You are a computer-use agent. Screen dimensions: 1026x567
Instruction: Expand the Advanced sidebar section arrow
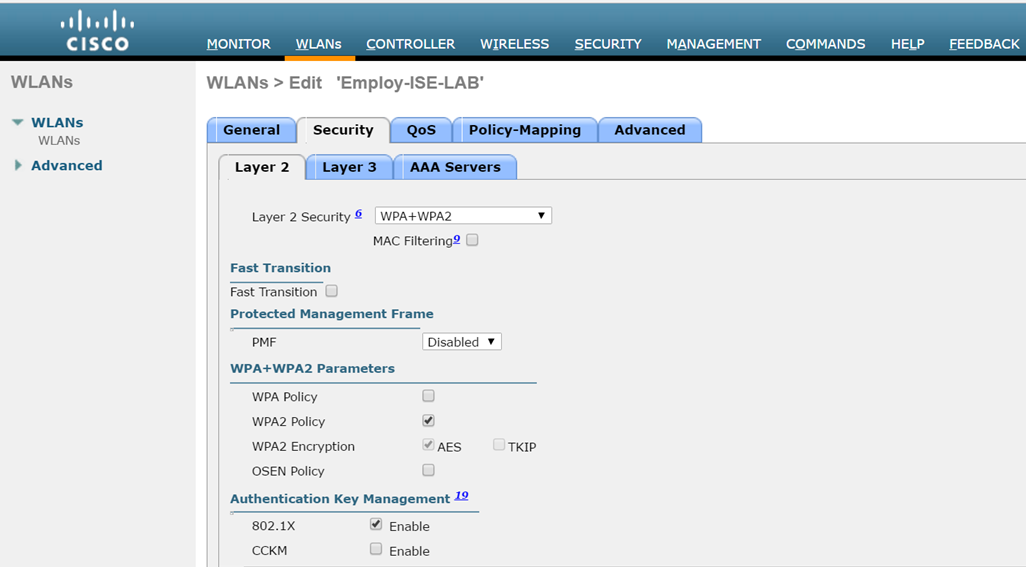click(x=18, y=165)
